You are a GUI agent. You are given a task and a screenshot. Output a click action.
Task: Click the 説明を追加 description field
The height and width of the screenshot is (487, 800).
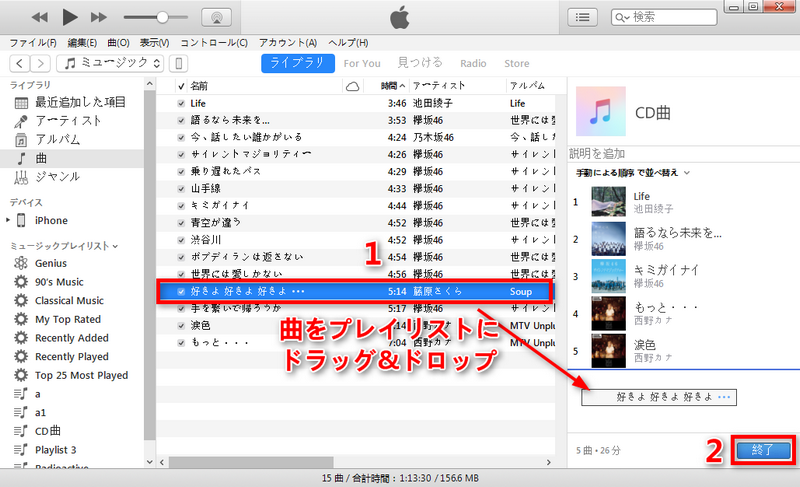point(684,154)
